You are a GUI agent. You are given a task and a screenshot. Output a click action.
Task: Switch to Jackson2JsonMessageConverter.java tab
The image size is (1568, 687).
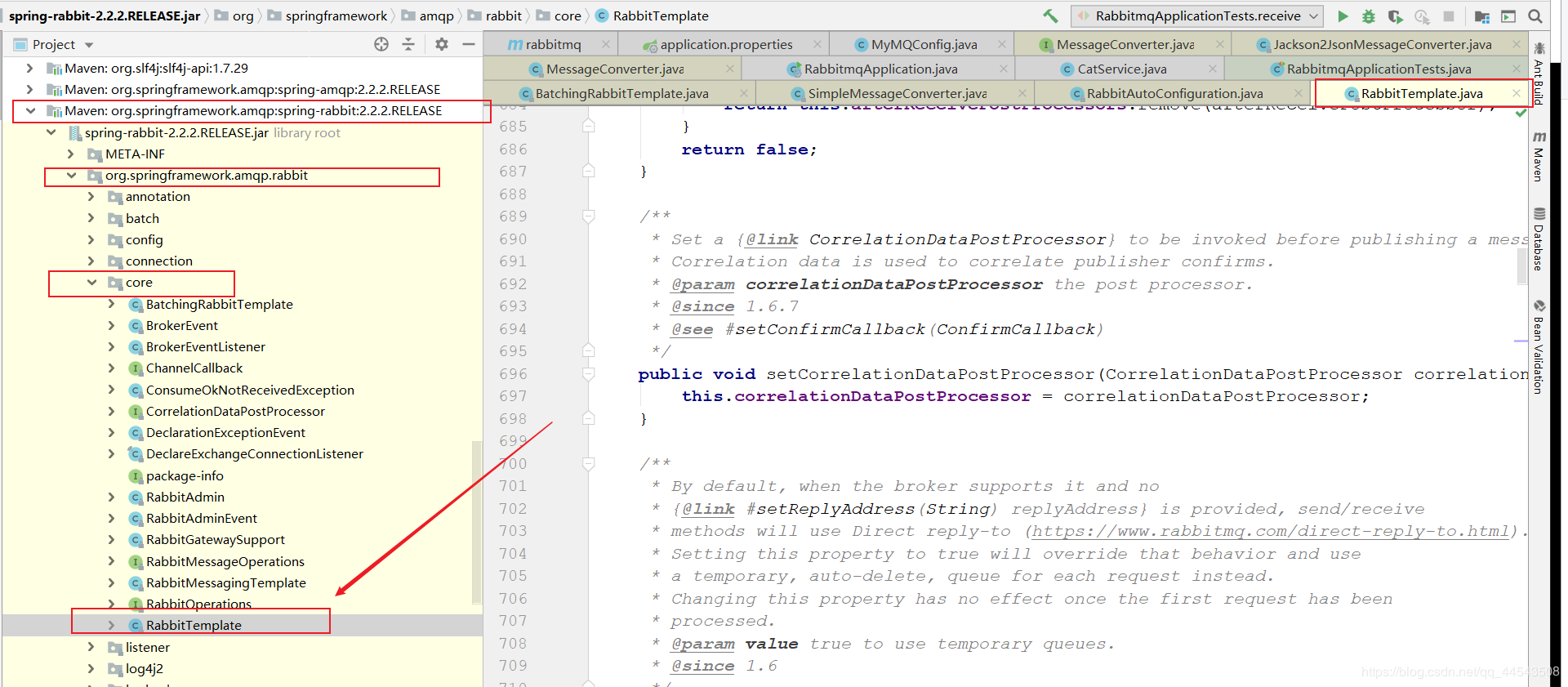coord(1382,44)
